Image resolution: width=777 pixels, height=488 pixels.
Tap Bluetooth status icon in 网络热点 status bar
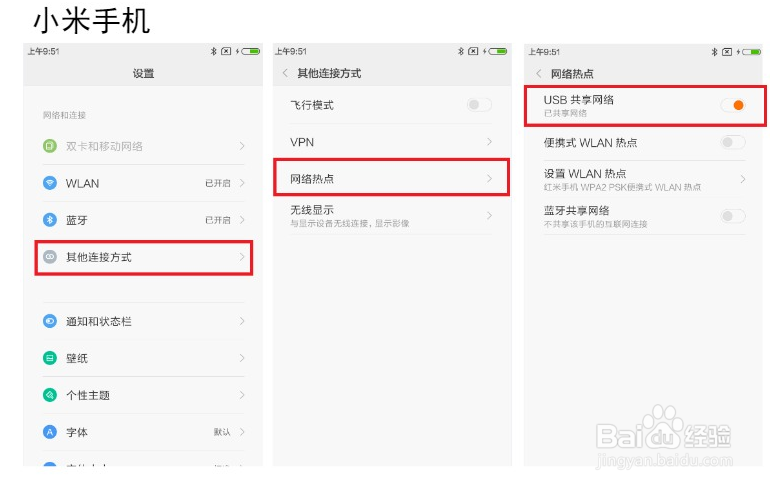tap(715, 52)
